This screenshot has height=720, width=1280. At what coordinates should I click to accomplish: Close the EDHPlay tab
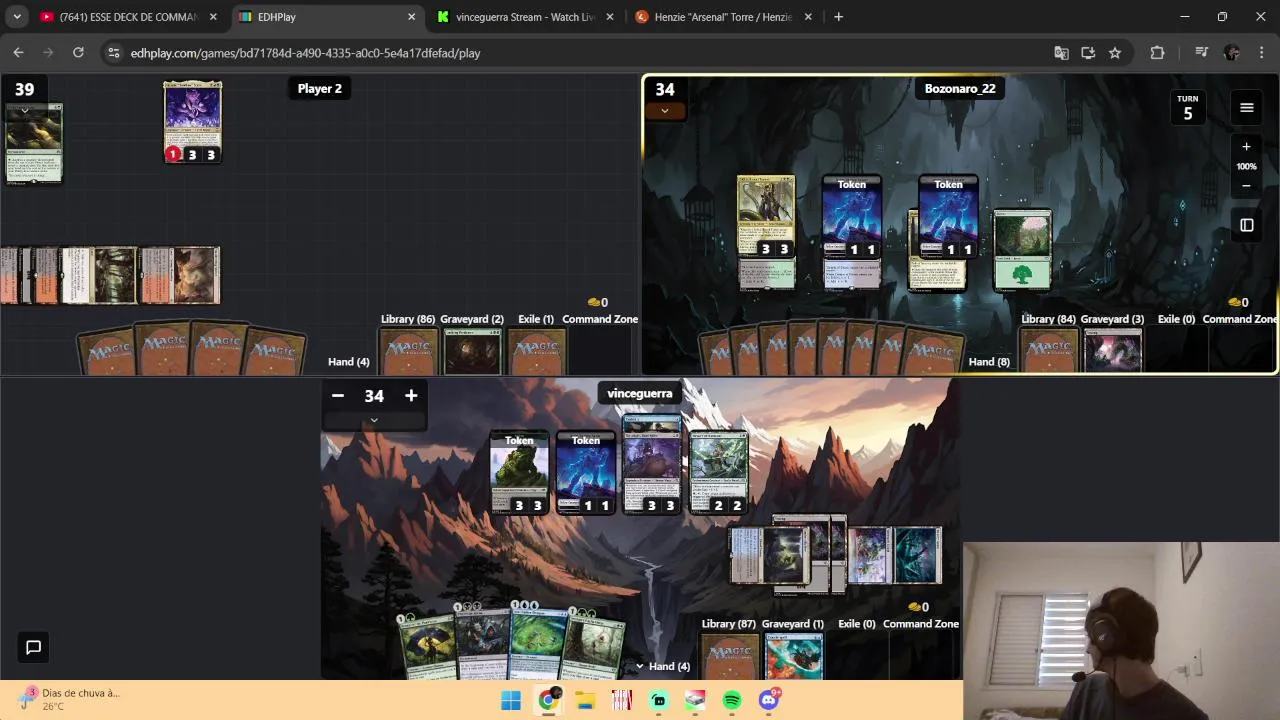[x=411, y=17]
